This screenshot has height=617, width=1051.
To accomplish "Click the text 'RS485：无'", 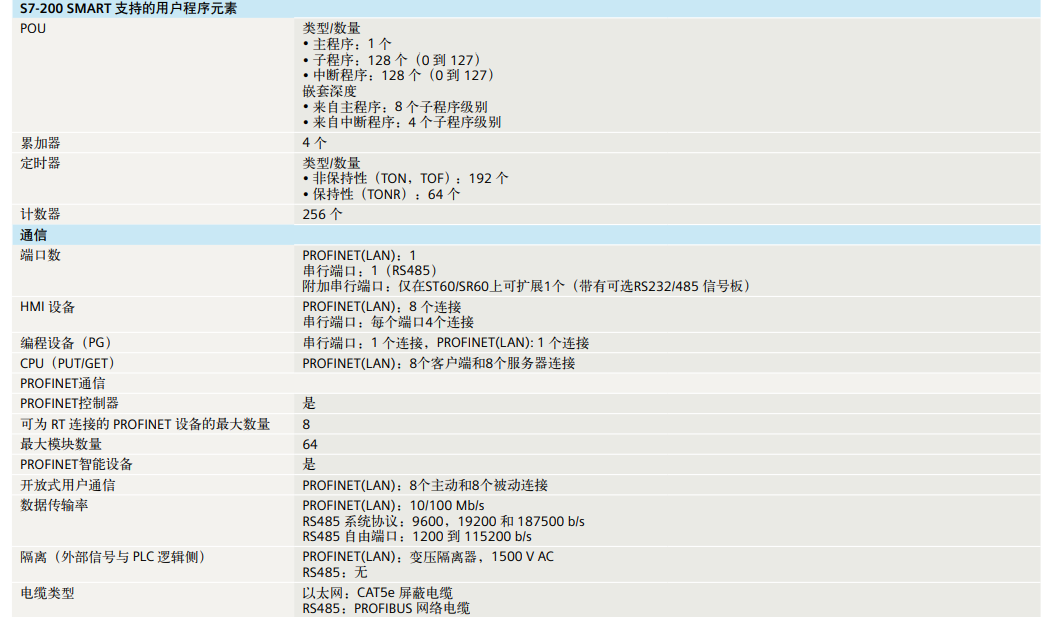I will [335, 572].
